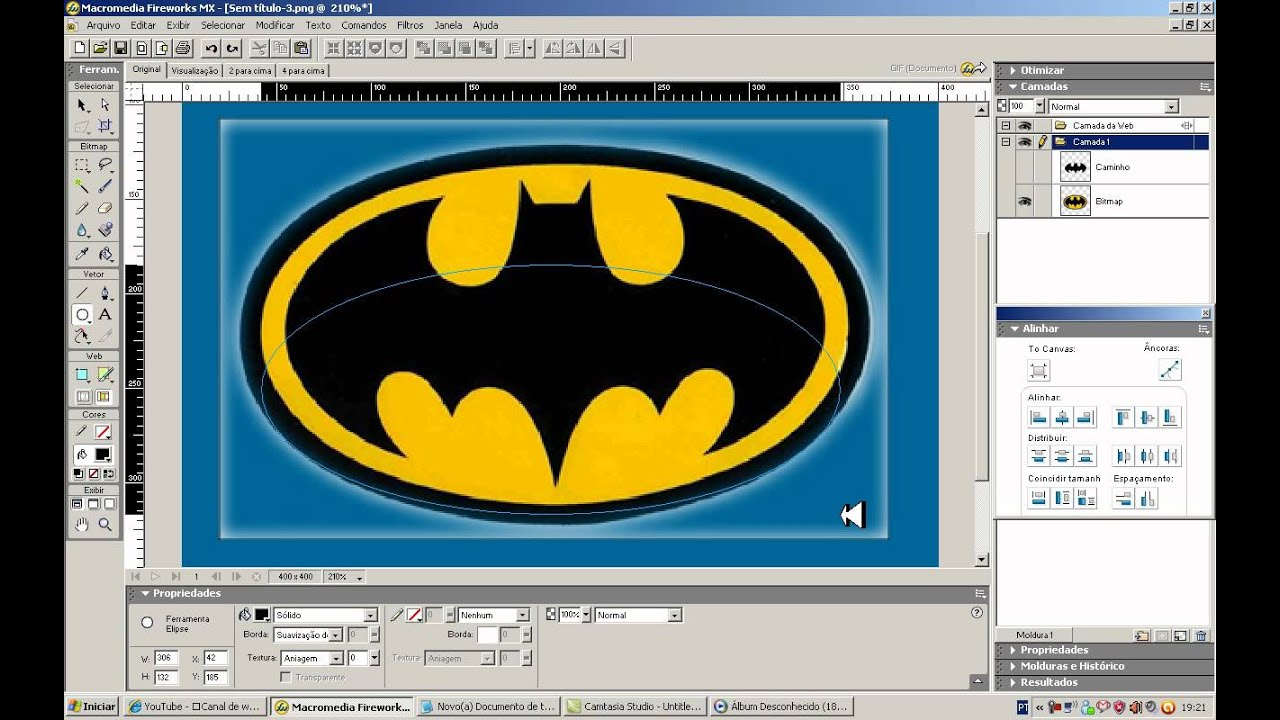Select the Brush tool
The image size is (1280, 720).
click(105, 186)
